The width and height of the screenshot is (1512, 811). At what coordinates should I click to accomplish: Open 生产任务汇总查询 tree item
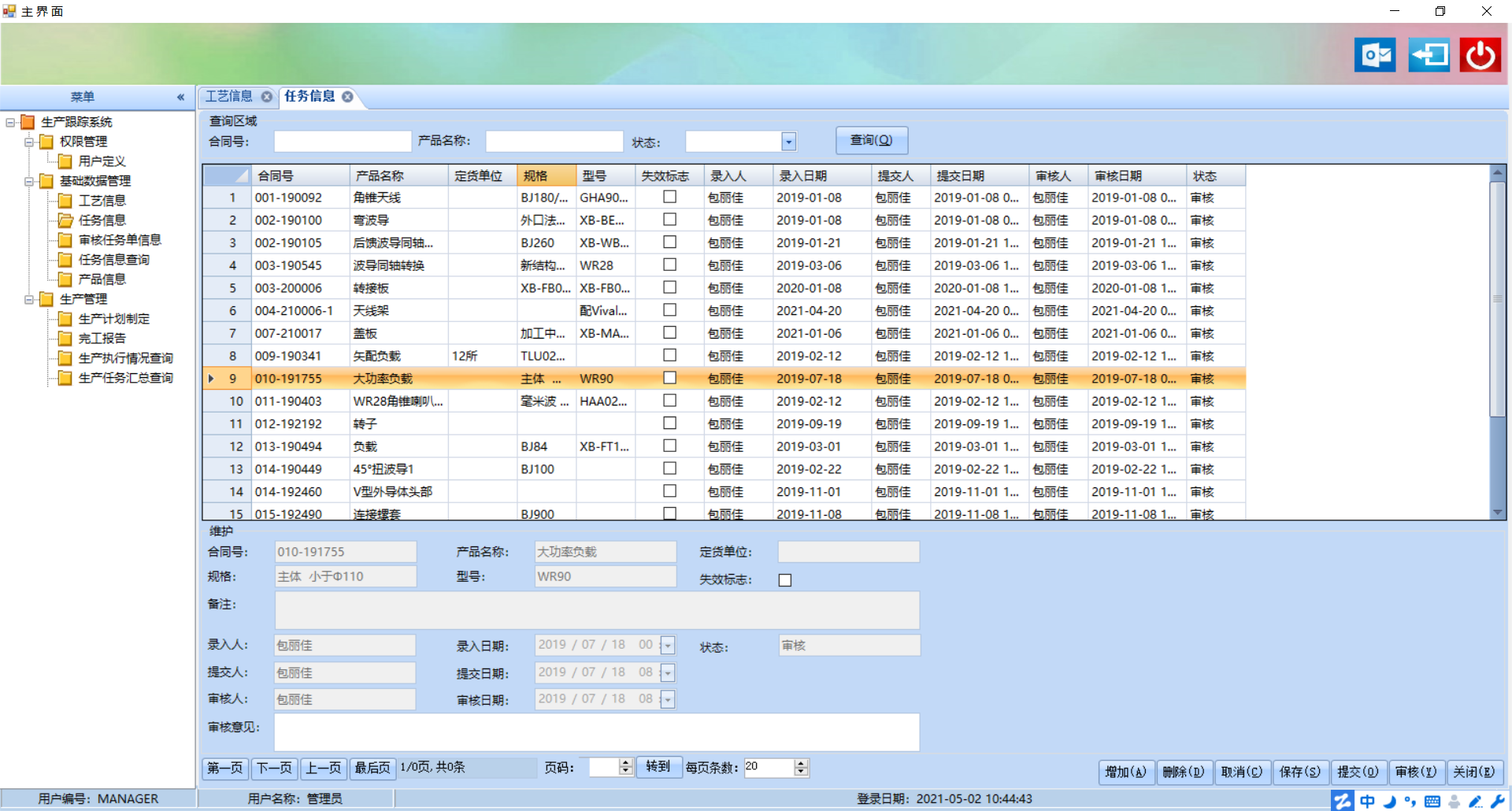coord(125,378)
